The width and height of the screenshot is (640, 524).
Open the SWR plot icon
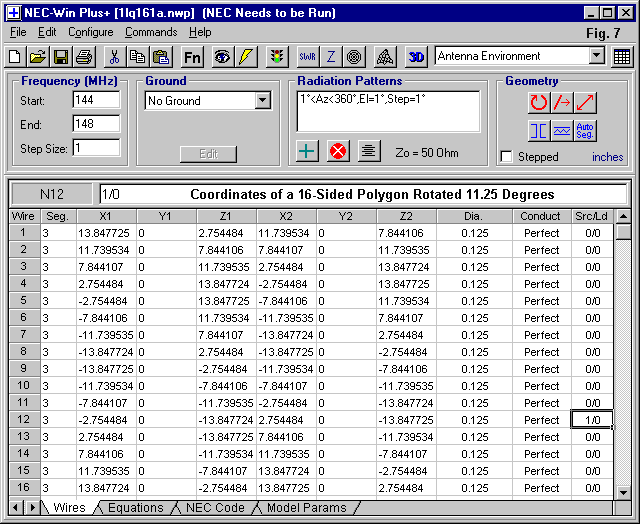307,57
